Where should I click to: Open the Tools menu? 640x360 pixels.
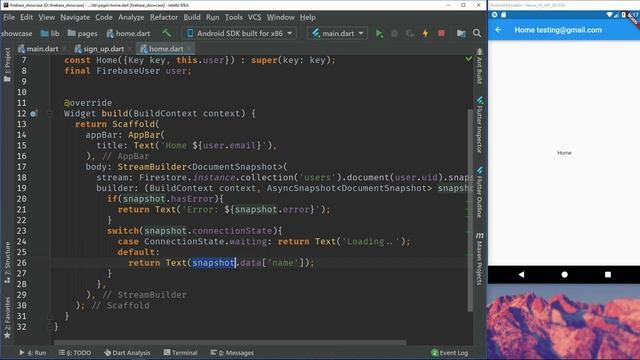233,17
